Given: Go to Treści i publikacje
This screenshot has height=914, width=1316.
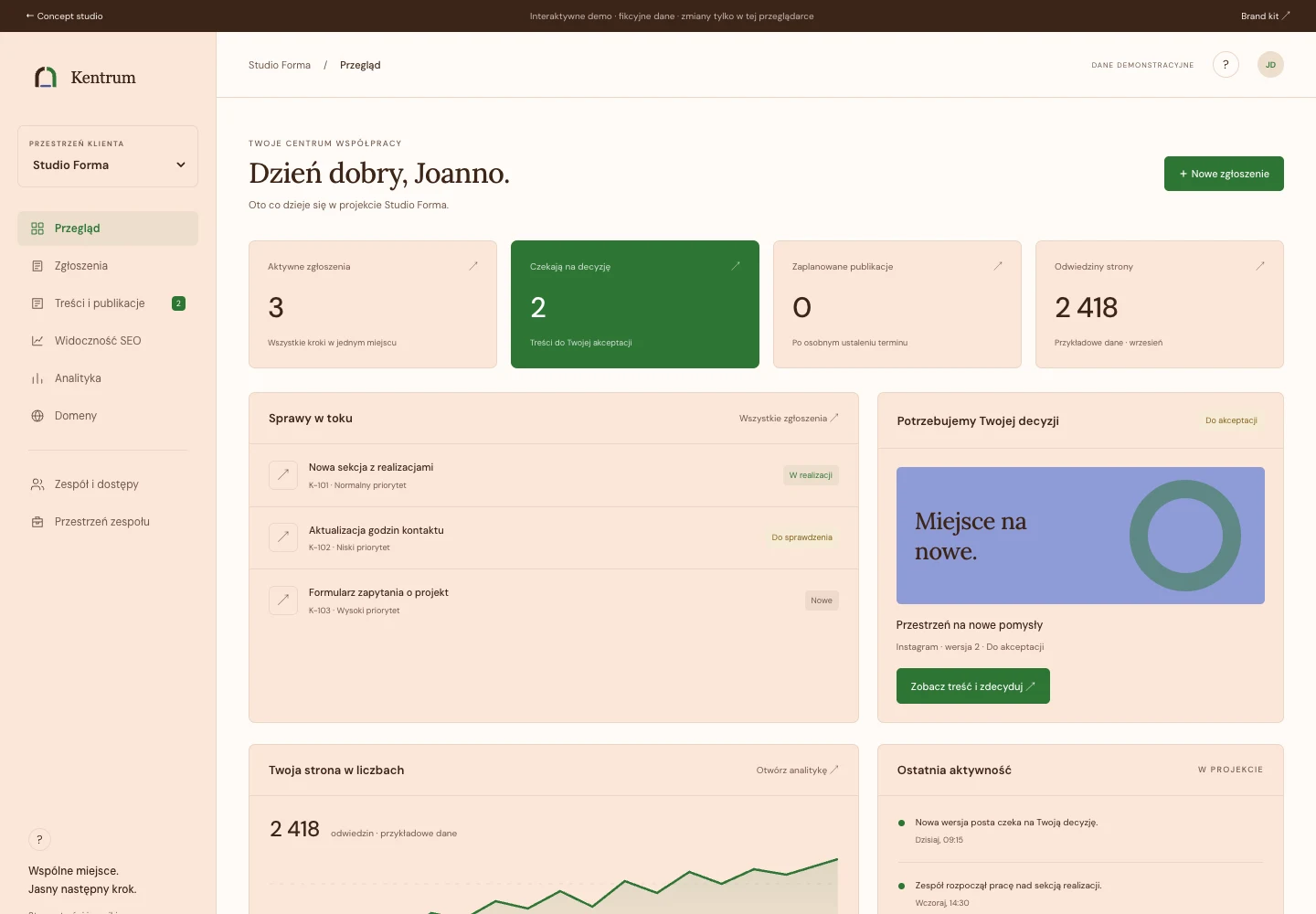Looking at the screenshot, I should 108,303.
